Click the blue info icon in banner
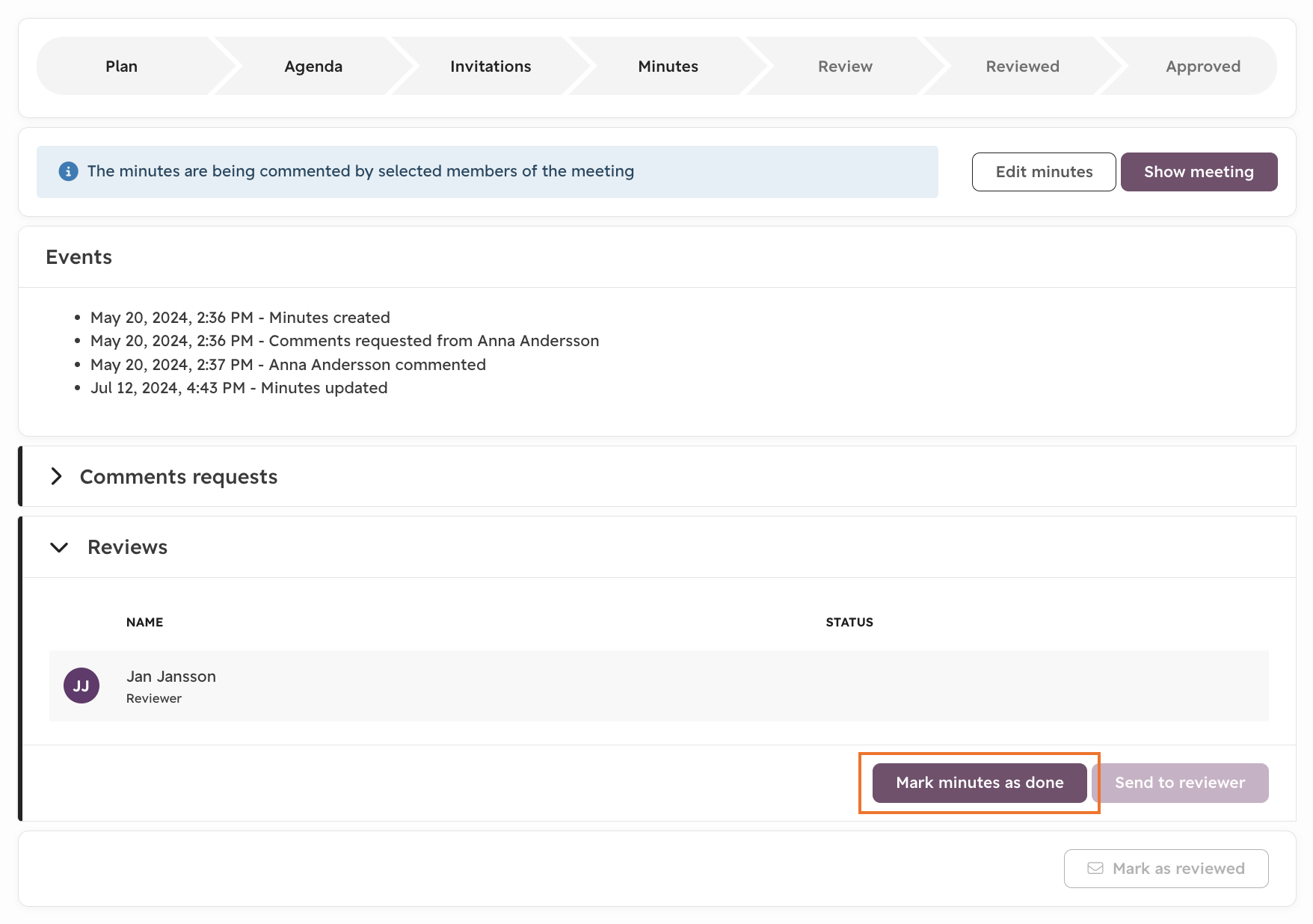This screenshot has width=1313, height=924. (68, 171)
